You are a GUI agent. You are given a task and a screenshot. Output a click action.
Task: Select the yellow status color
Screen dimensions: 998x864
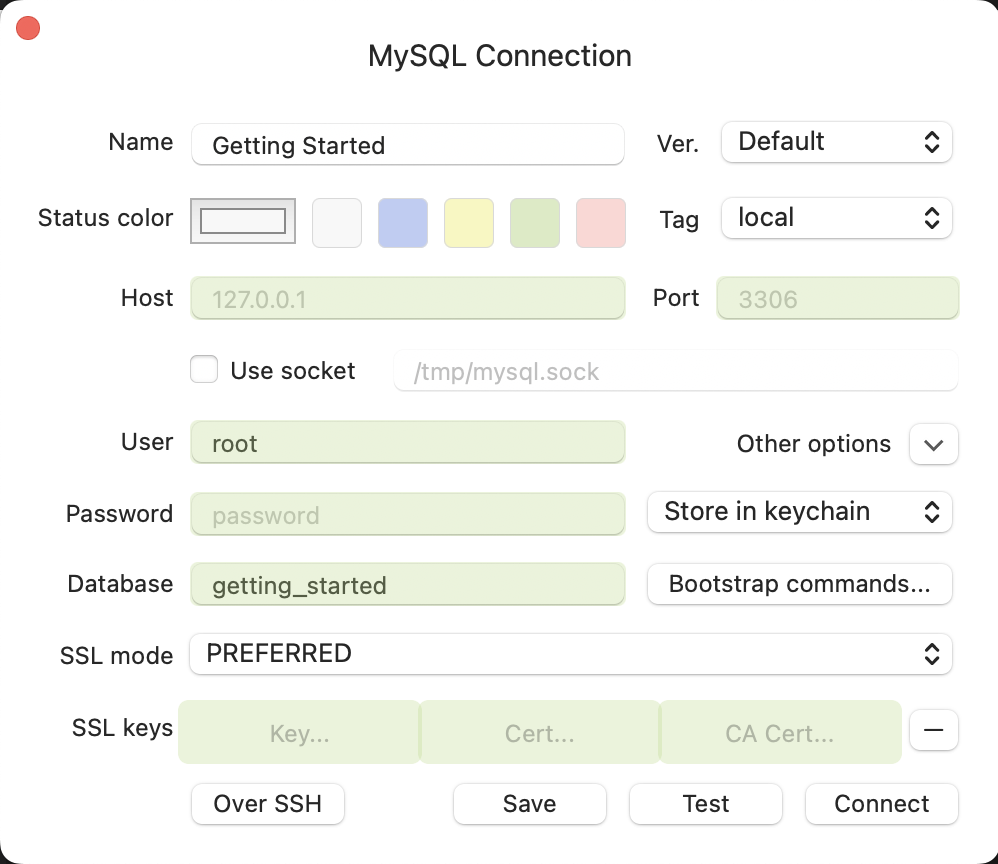coord(469,222)
